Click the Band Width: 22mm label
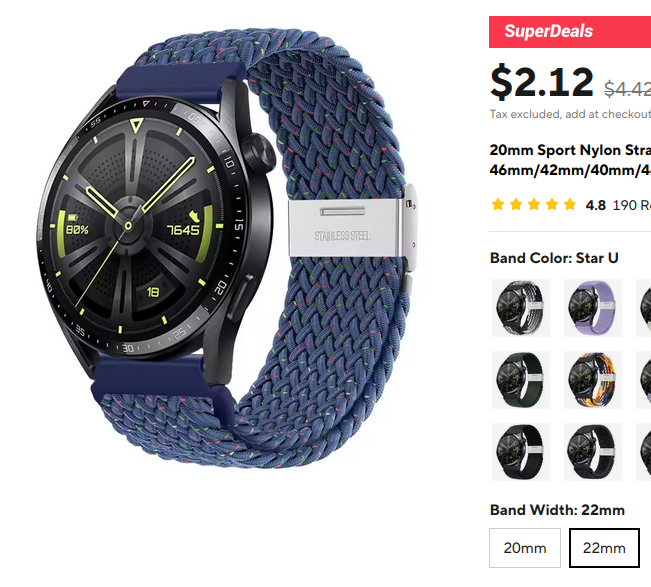Viewport: 651px width, 587px height. pos(557,510)
